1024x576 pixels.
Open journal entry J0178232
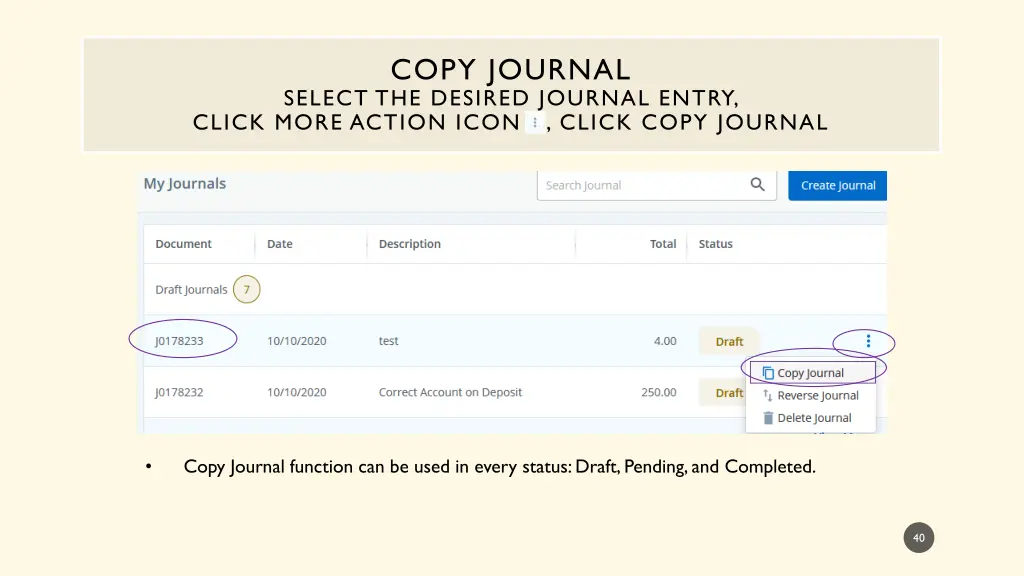178,392
